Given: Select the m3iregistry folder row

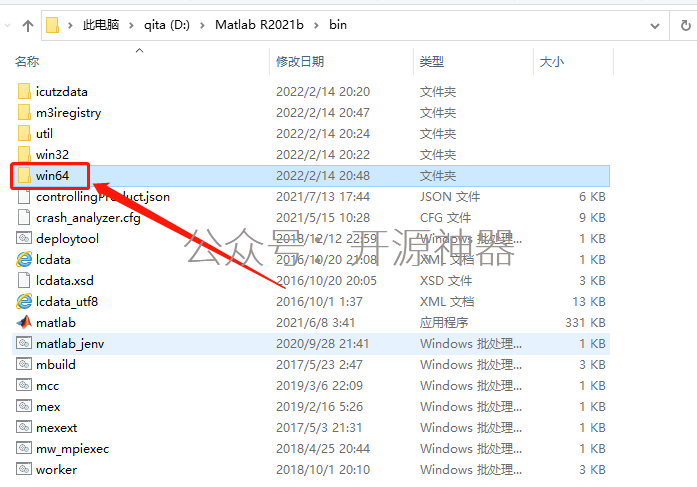Looking at the screenshot, I should click(x=68, y=113).
